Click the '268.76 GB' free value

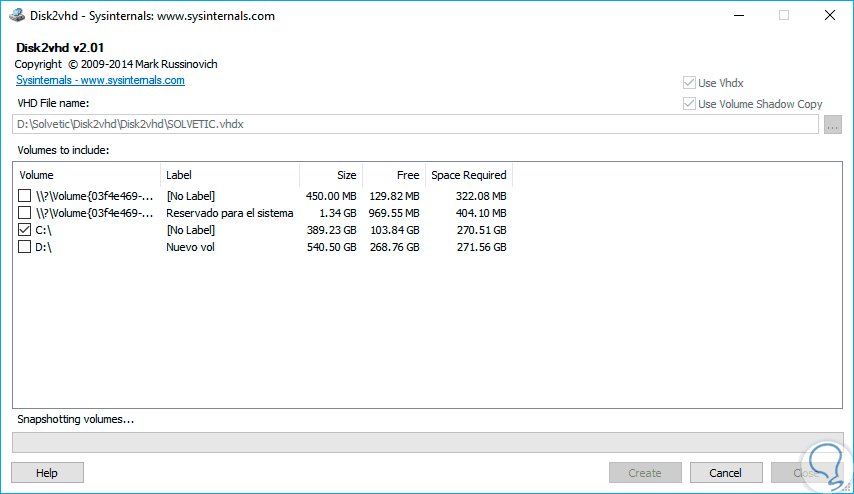pos(395,247)
